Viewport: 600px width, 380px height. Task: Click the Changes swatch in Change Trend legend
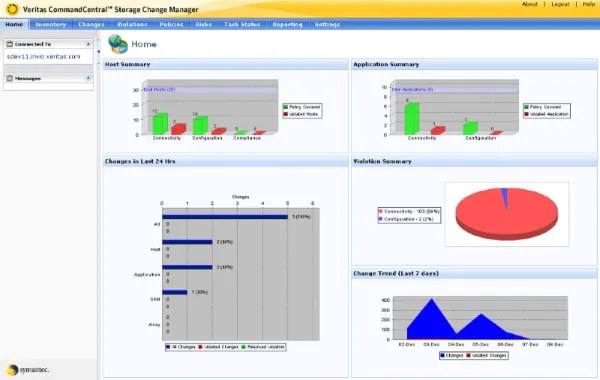pyautogui.click(x=442, y=355)
